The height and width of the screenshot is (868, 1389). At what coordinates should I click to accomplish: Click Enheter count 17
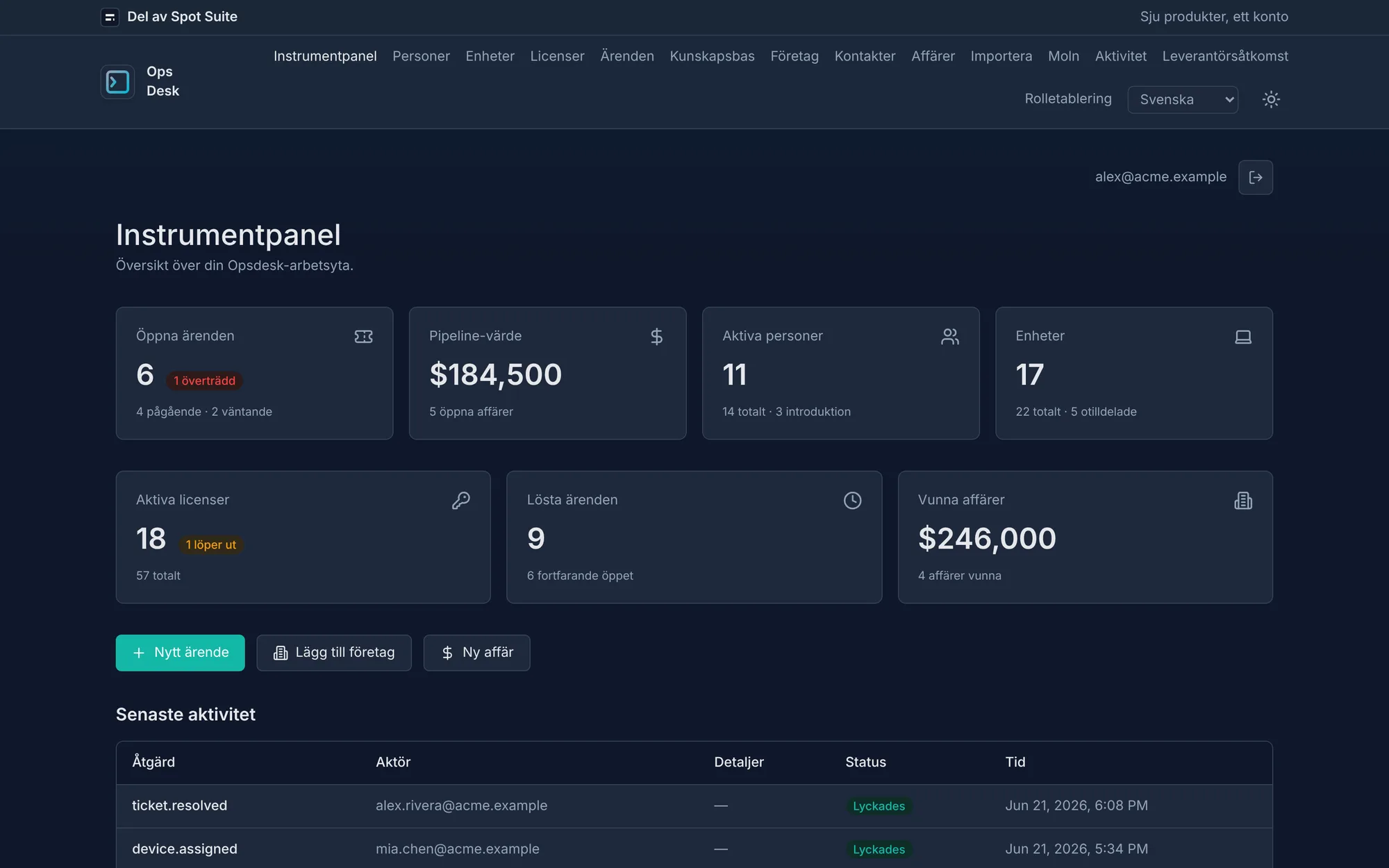click(x=1029, y=375)
